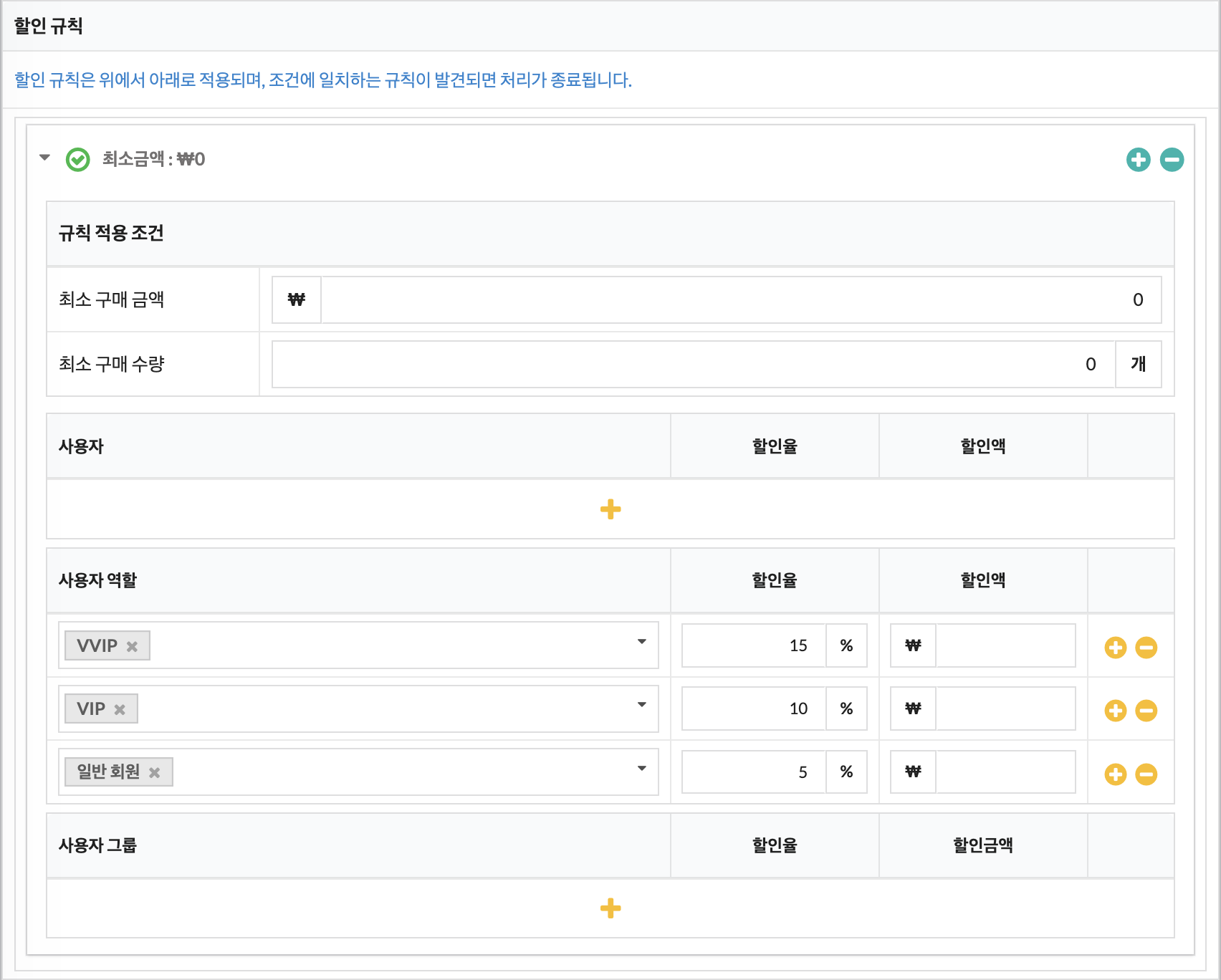Viewport: 1221px width, 980px height.
Task: Delete the VIP role discount row
Action: click(1146, 711)
